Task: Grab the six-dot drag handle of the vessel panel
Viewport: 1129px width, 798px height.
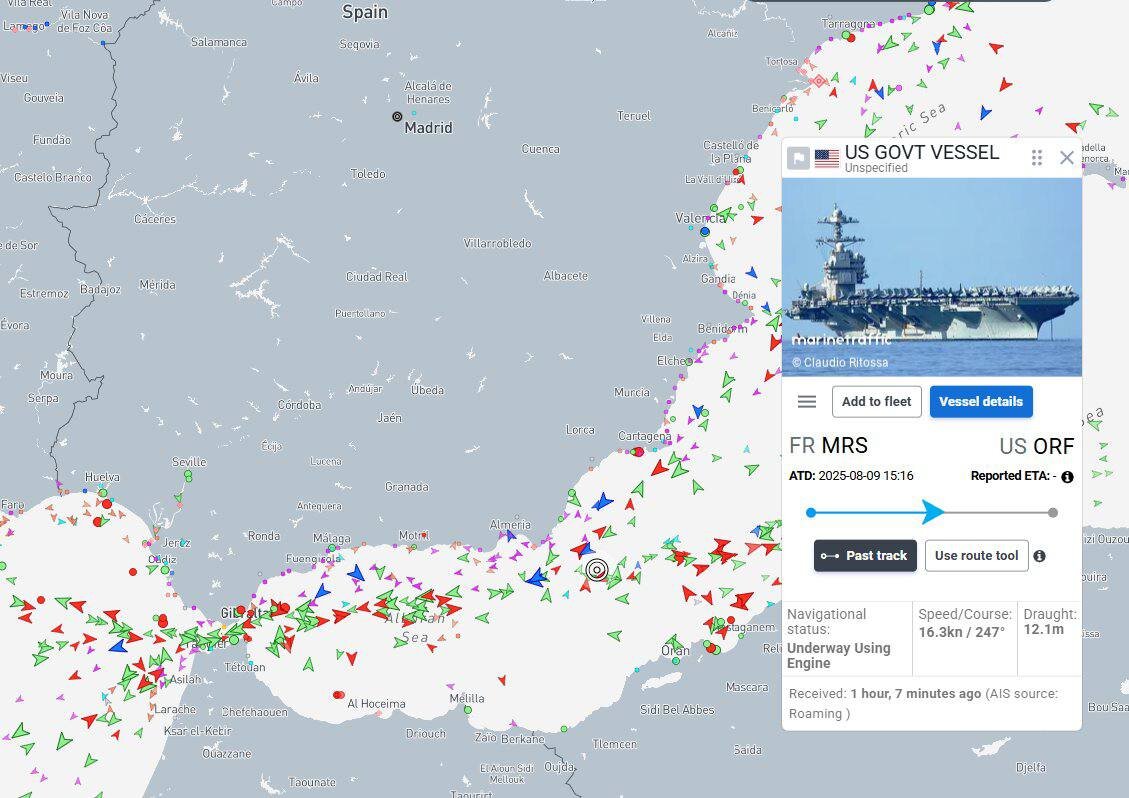Action: (x=1037, y=158)
